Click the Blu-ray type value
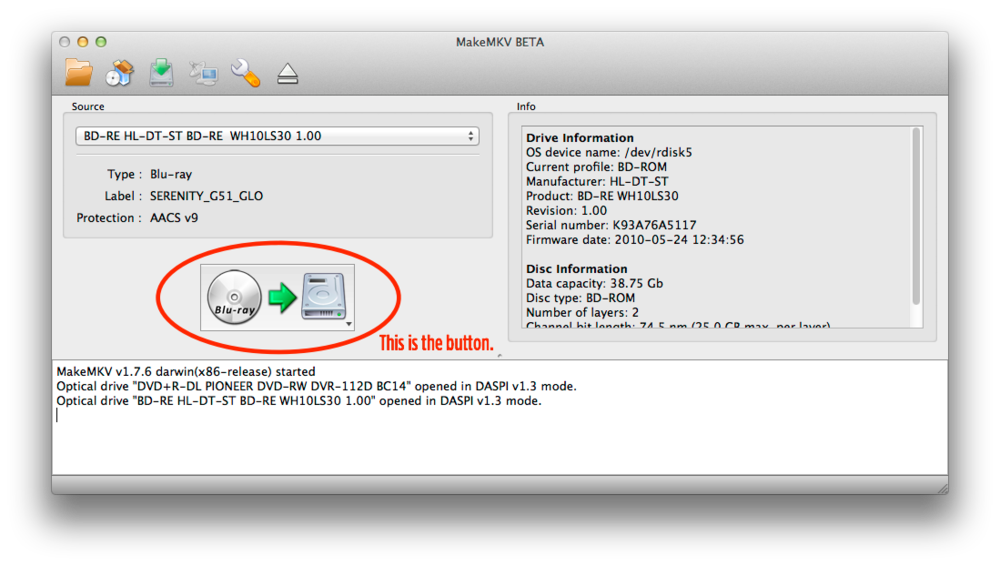Viewport: 1000px width, 566px height. click(171, 174)
